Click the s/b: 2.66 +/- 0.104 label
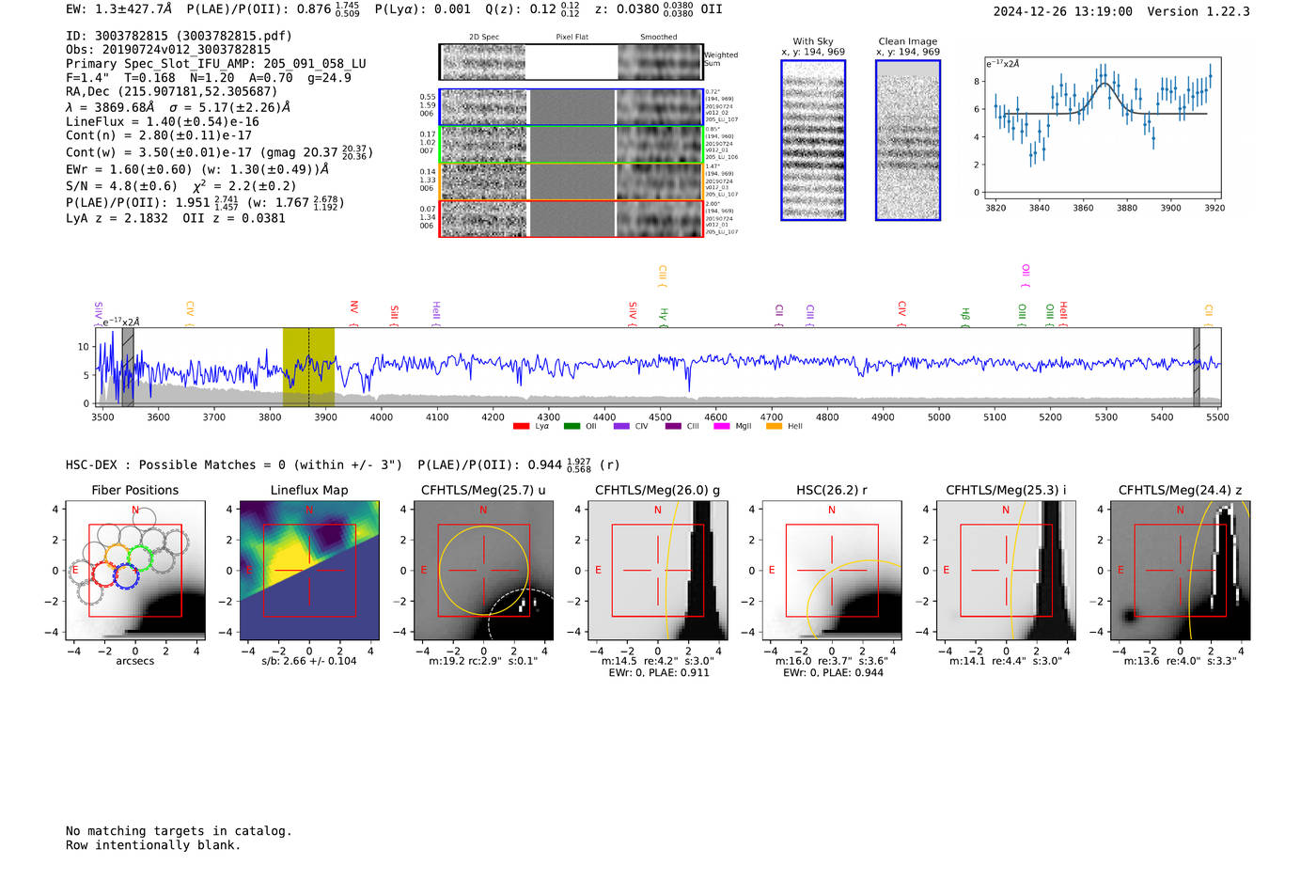 click(x=309, y=661)
